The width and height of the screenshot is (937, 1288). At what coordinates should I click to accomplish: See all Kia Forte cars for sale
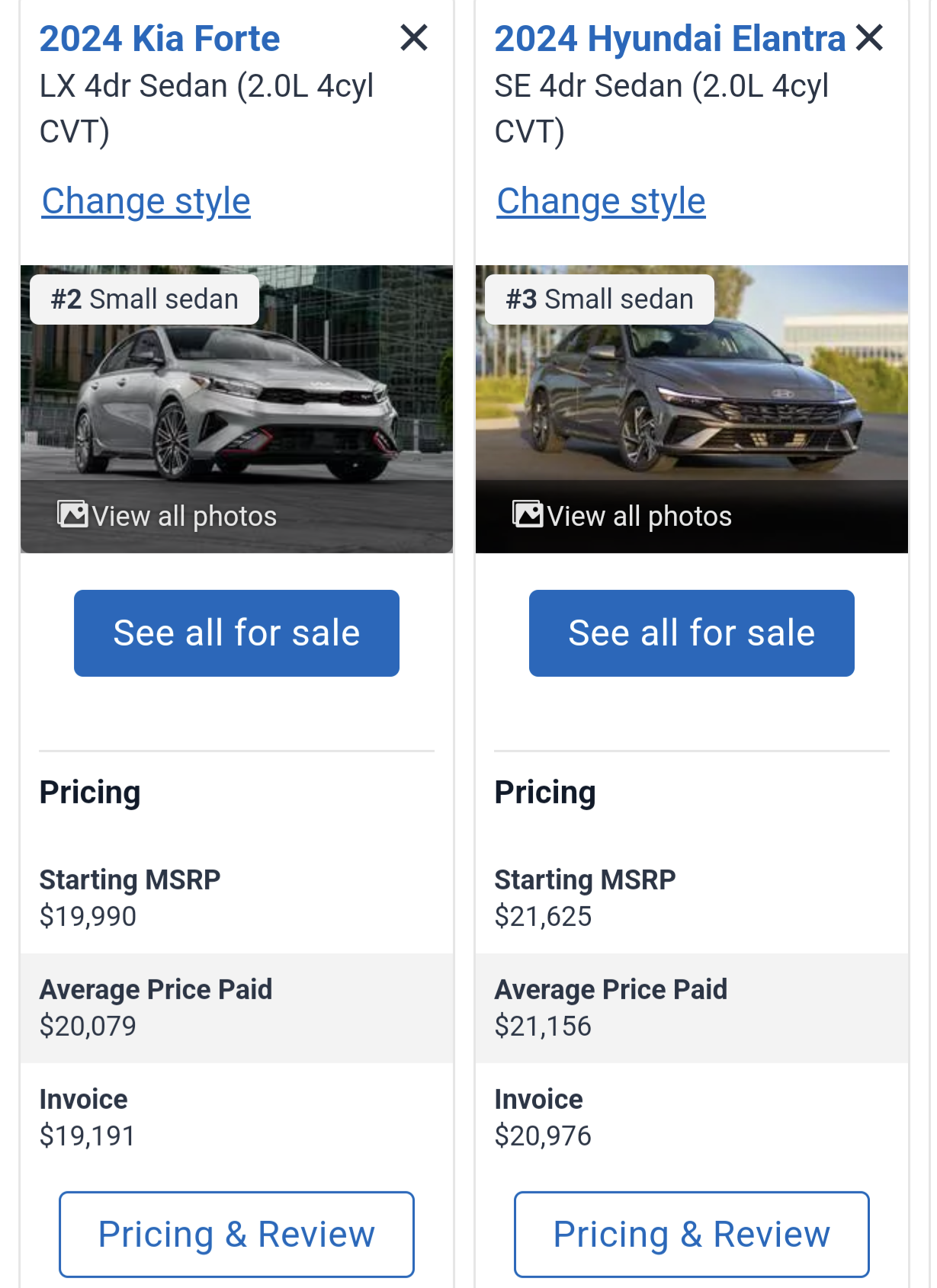click(236, 633)
